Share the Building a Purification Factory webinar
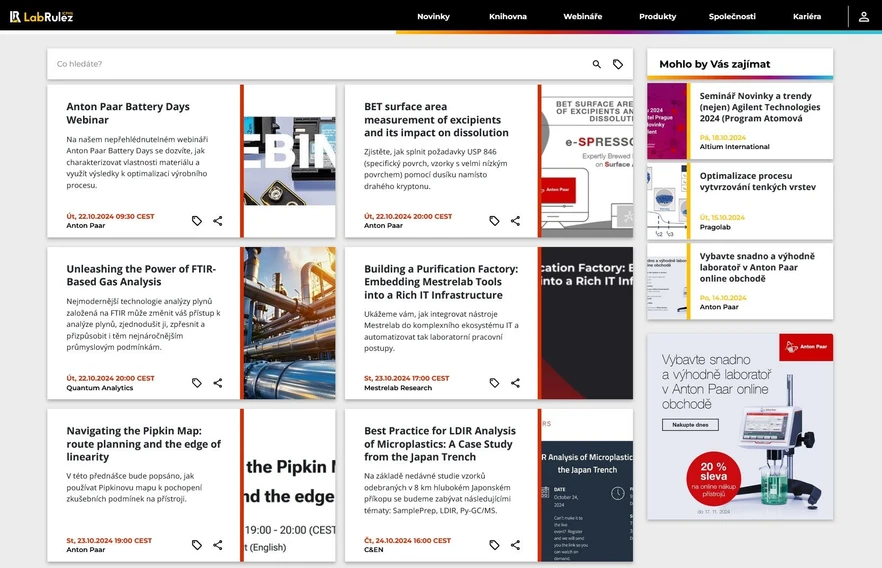The height and width of the screenshot is (568, 882). (x=515, y=383)
